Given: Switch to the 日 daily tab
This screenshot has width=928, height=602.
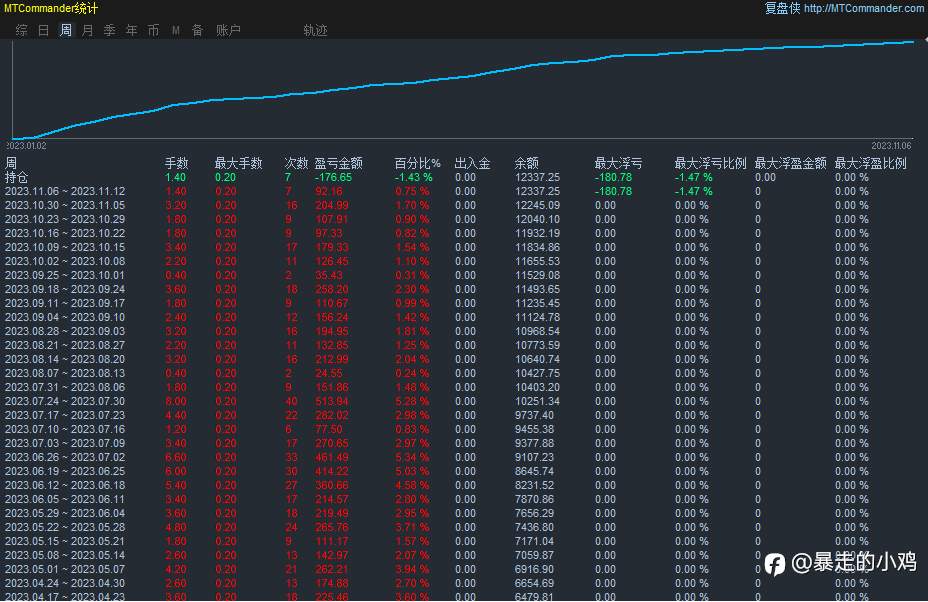Looking at the screenshot, I should coord(44,30).
